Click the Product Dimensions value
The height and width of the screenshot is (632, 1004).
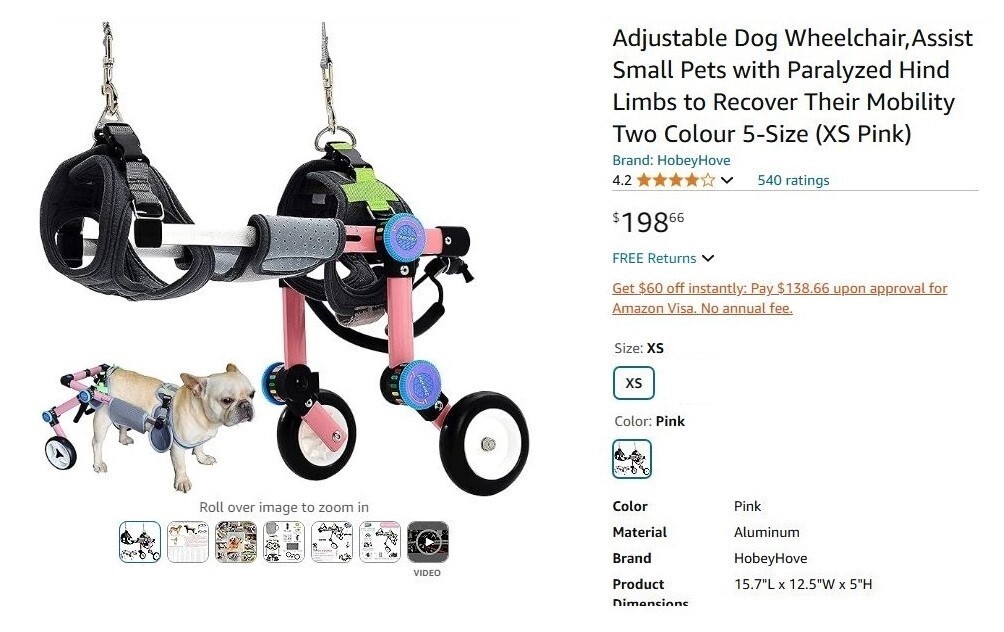(x=803, y=584)
